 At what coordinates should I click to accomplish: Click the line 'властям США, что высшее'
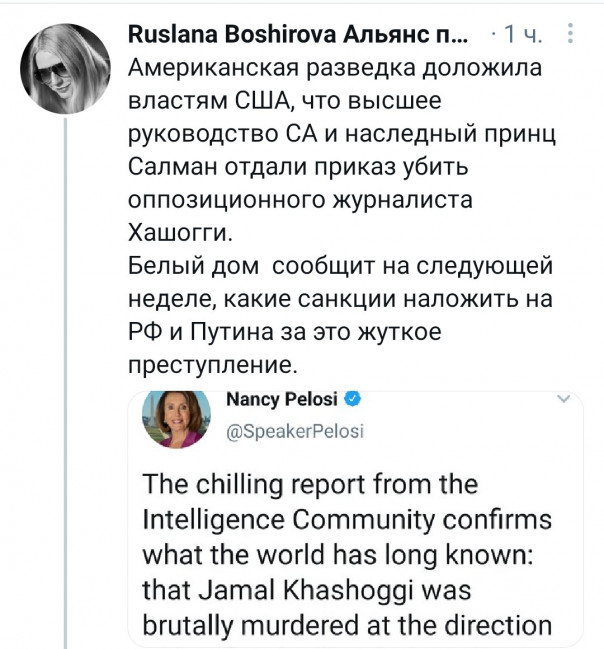[285, 103]
